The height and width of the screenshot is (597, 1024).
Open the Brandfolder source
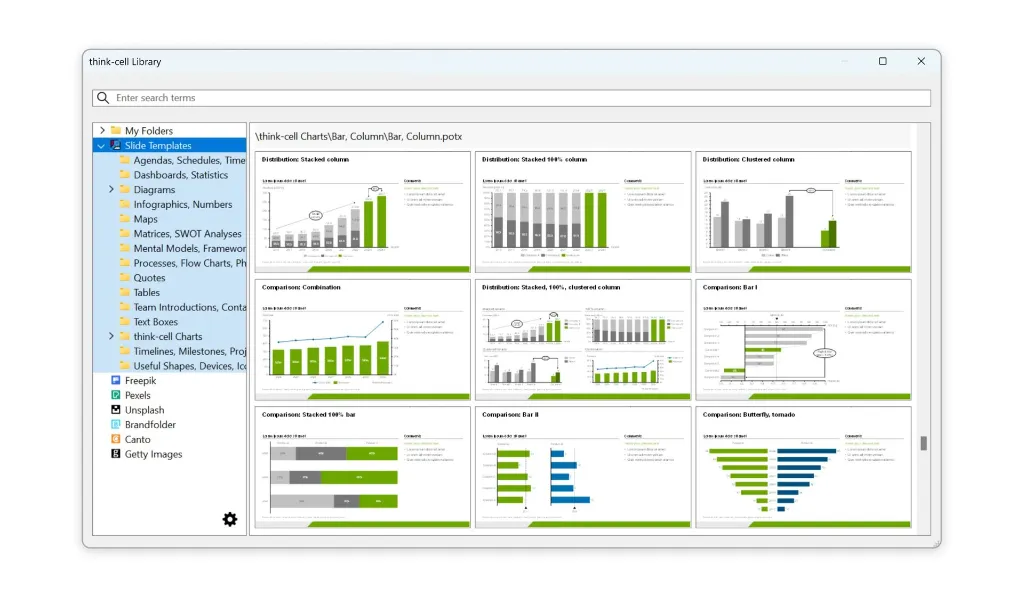(x=149, y=425)
